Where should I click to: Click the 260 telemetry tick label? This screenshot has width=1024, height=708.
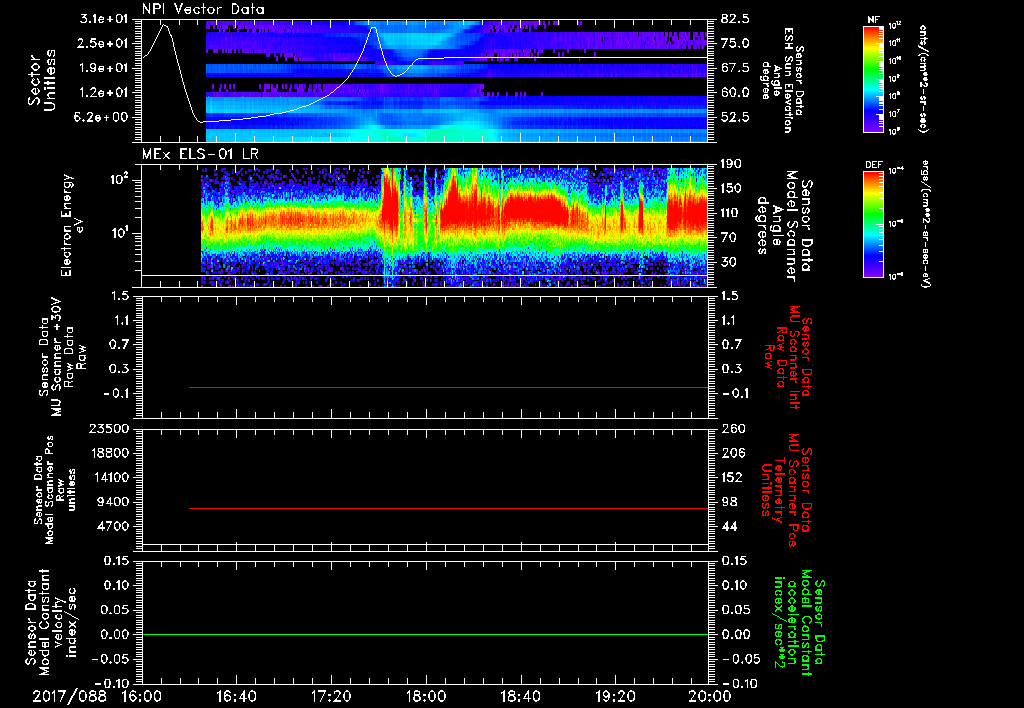point(732,428)
